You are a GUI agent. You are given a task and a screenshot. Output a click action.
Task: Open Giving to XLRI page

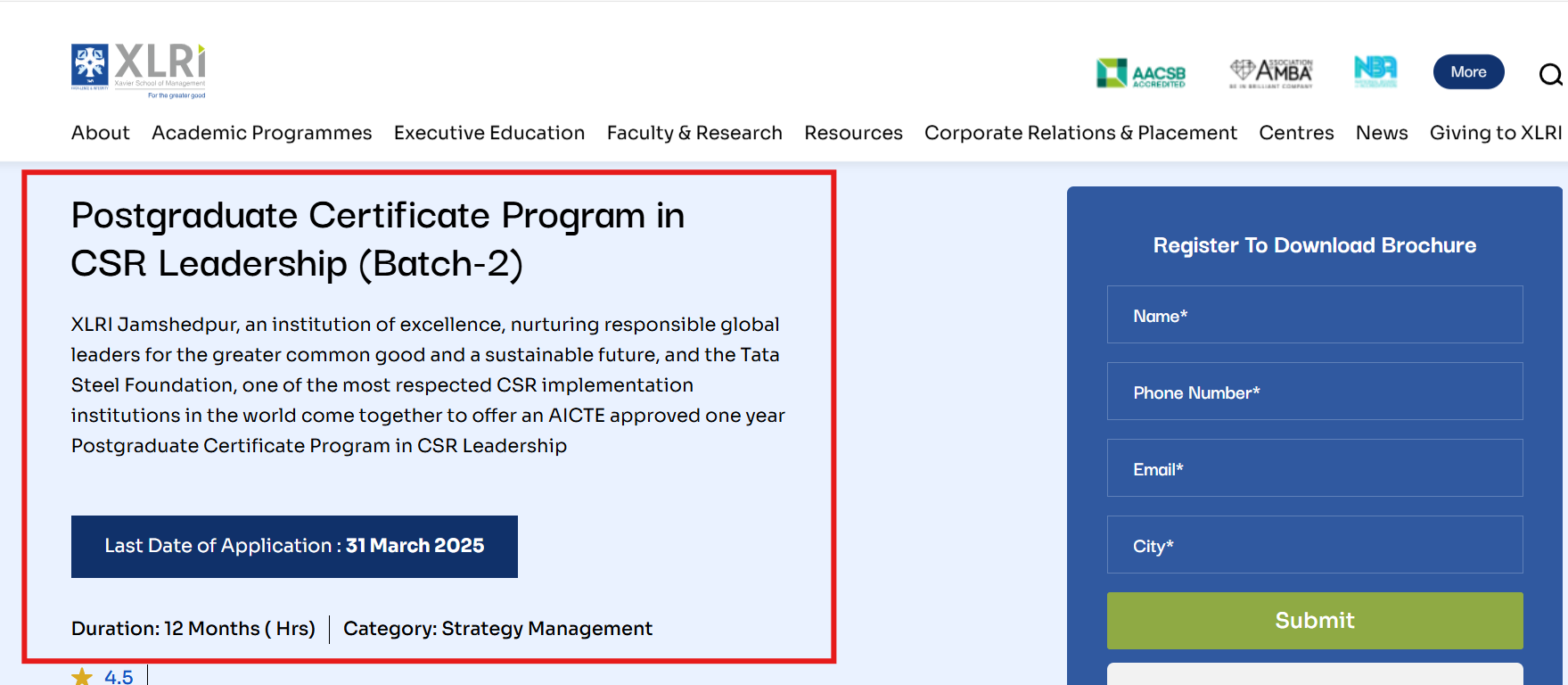[x=1496, y=133]
